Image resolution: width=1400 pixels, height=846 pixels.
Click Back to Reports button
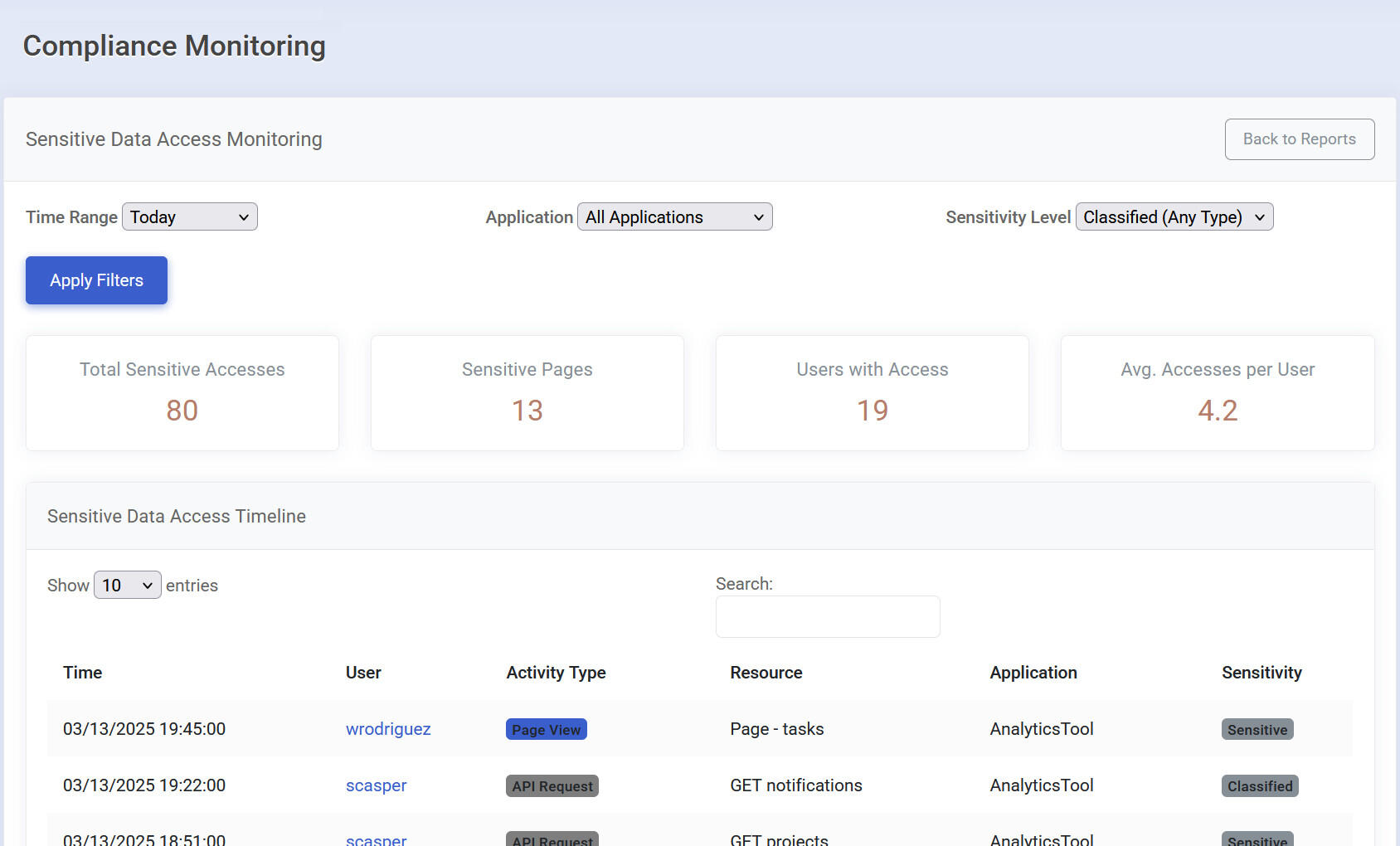(1299, 139)
